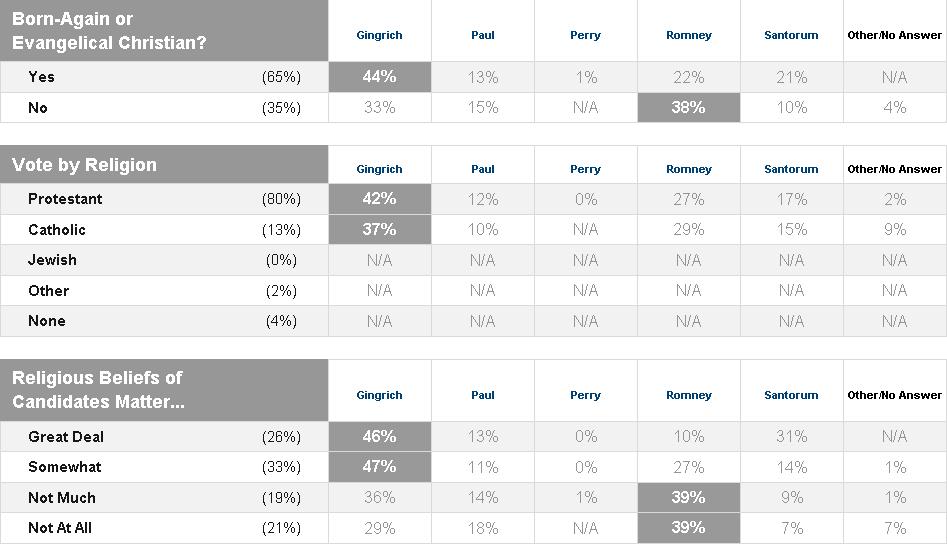Select the Jewish row label
This screenshot has height=544, width=947.
click(x=52, y=260)
